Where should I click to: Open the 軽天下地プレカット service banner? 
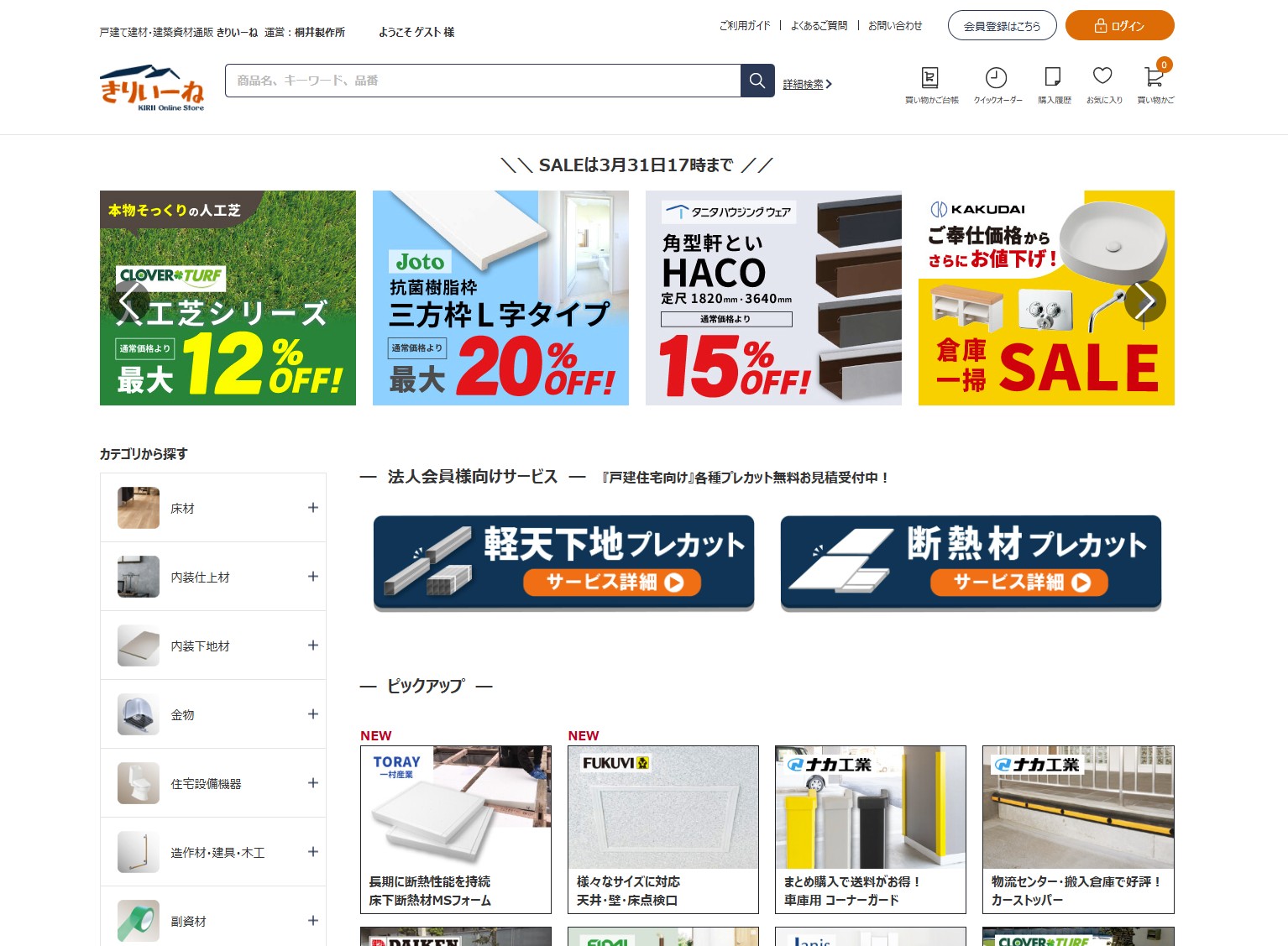point(563,562)
